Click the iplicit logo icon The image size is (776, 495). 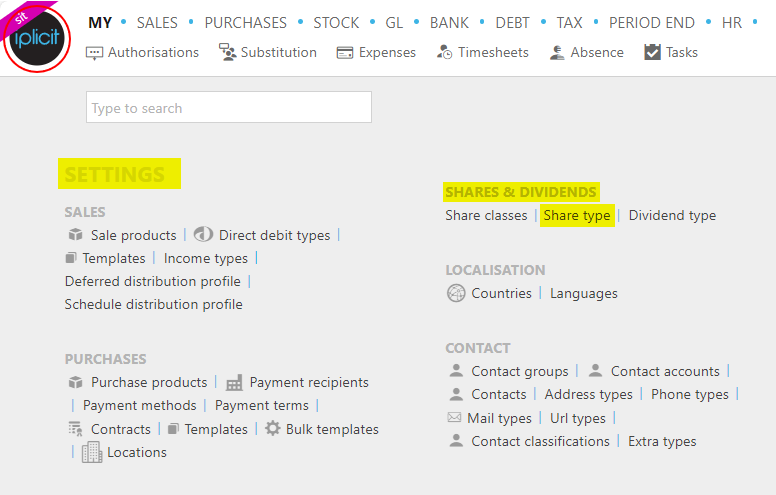(37, 38)
